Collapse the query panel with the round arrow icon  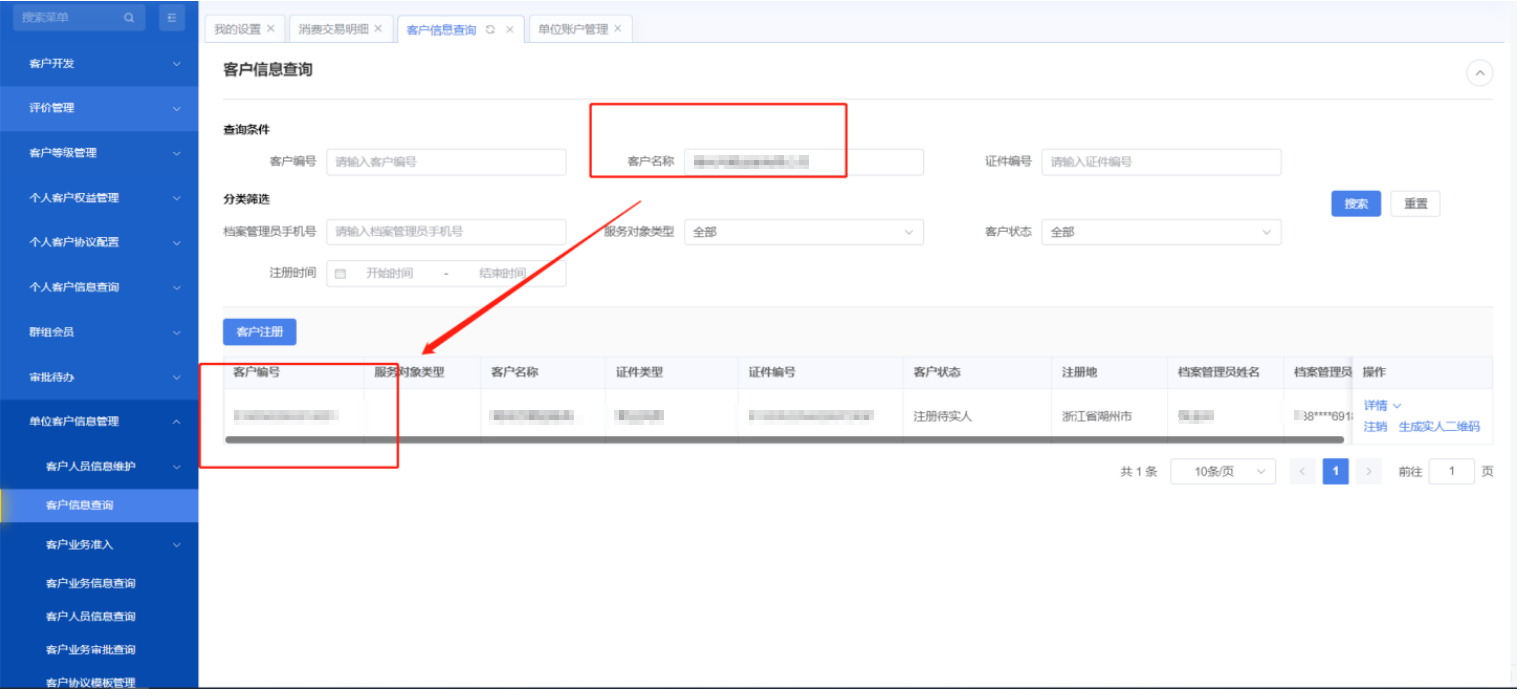click(1479, 73)
